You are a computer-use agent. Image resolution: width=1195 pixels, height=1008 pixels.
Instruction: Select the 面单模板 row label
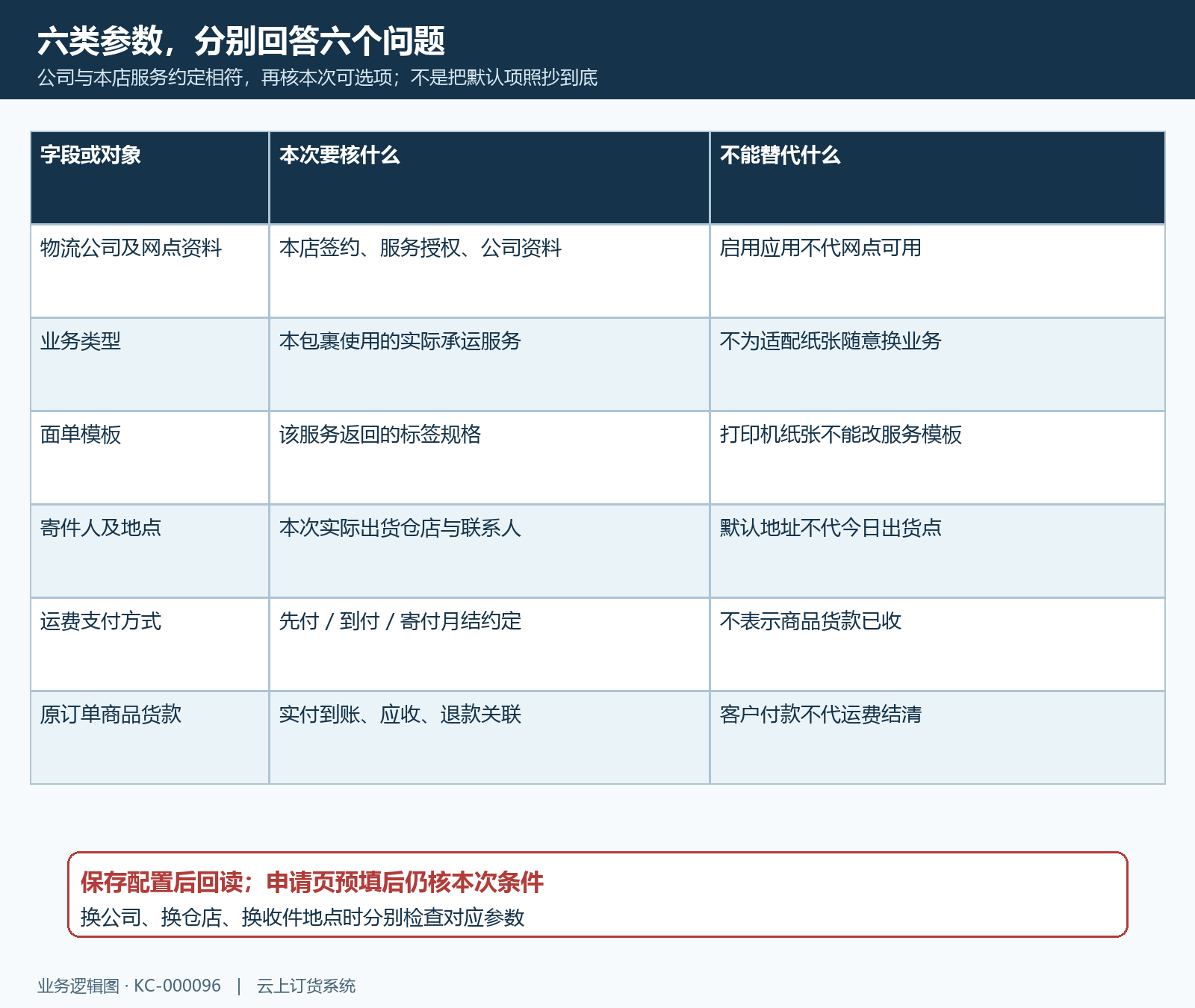[x=149, y=458]
